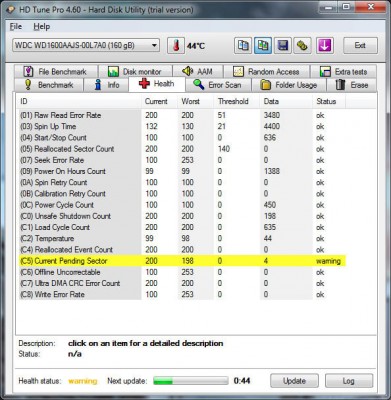Switch to the Disk monitor tab
Viewport: 391px width, 400px height.
[x=135, y=71]
